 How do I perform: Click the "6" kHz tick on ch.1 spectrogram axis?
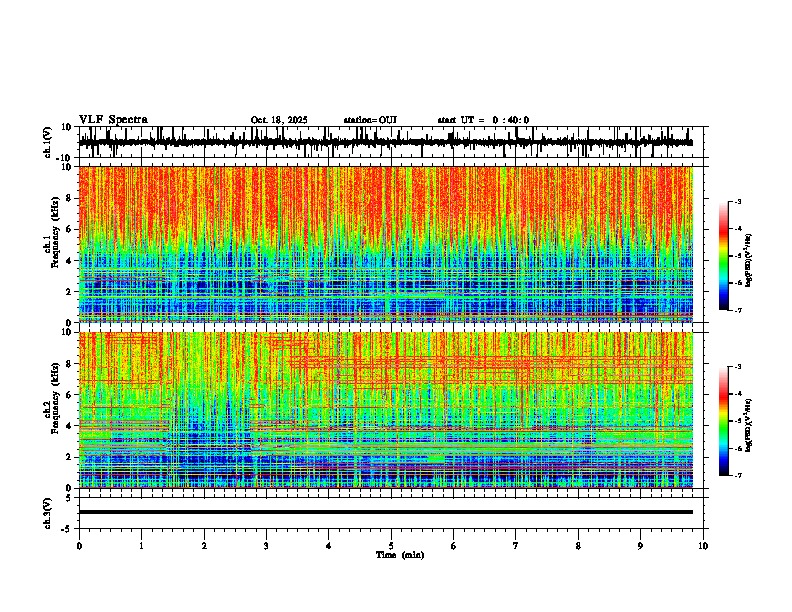click(69, 230)
